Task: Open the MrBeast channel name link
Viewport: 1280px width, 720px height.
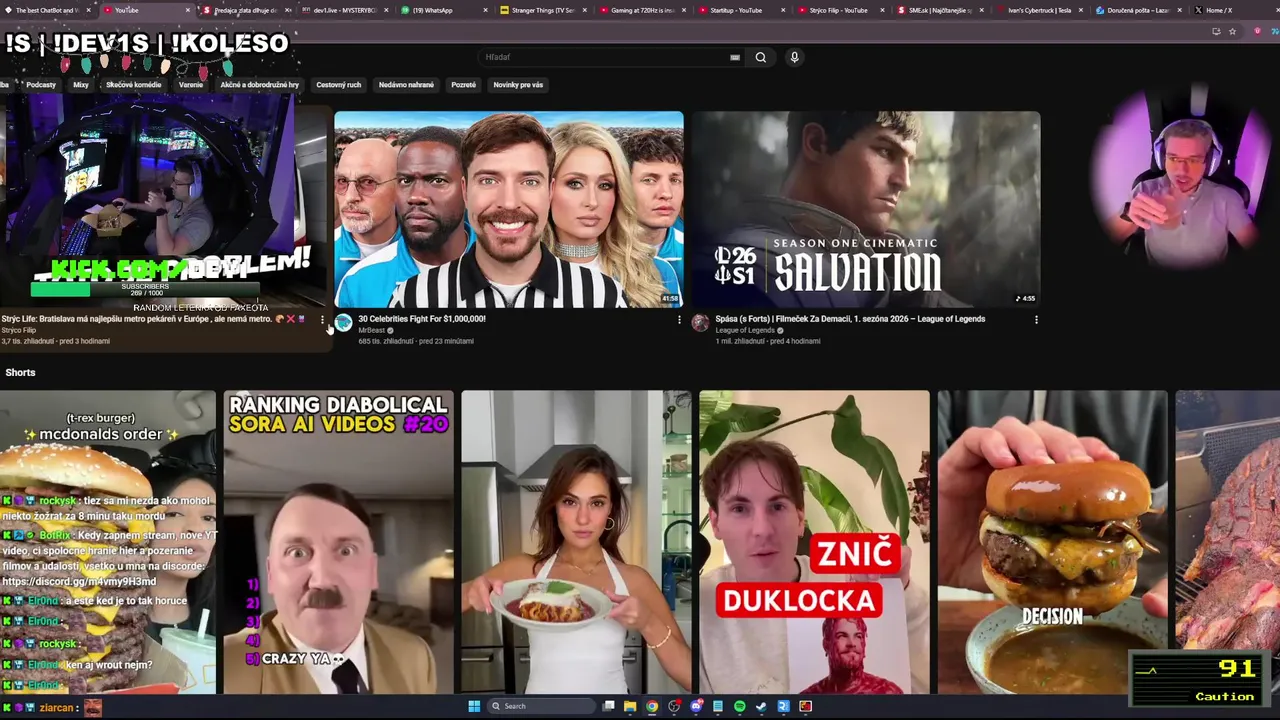Action: tap(371, 330)
